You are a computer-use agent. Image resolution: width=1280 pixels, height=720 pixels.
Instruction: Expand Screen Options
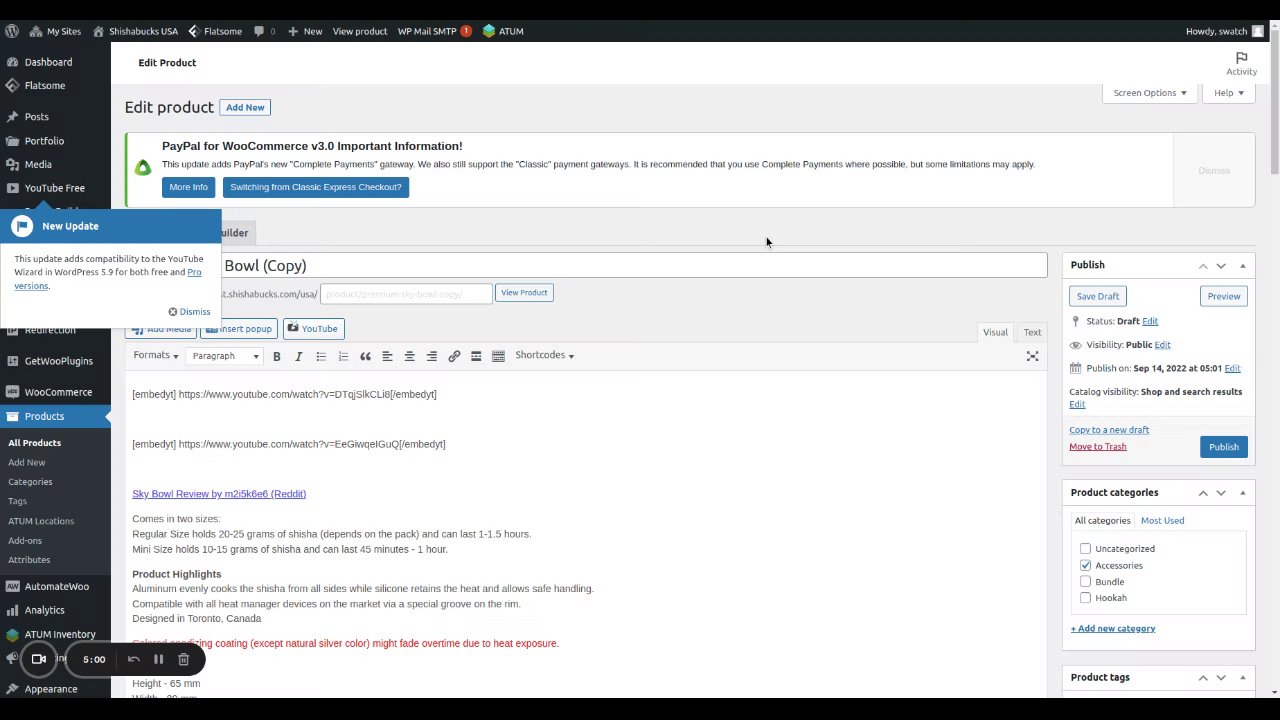(1150, 93)
